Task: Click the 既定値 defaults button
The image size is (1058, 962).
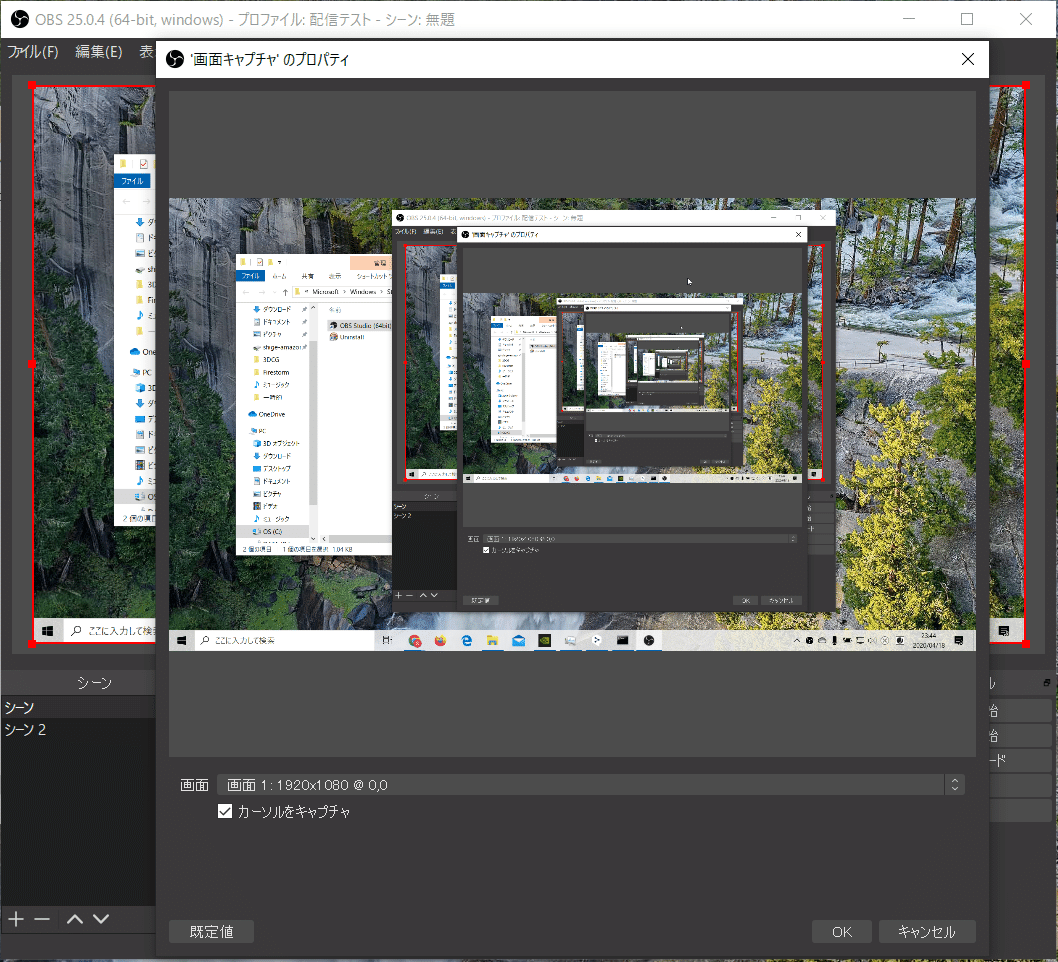Action: coord(211,932)
